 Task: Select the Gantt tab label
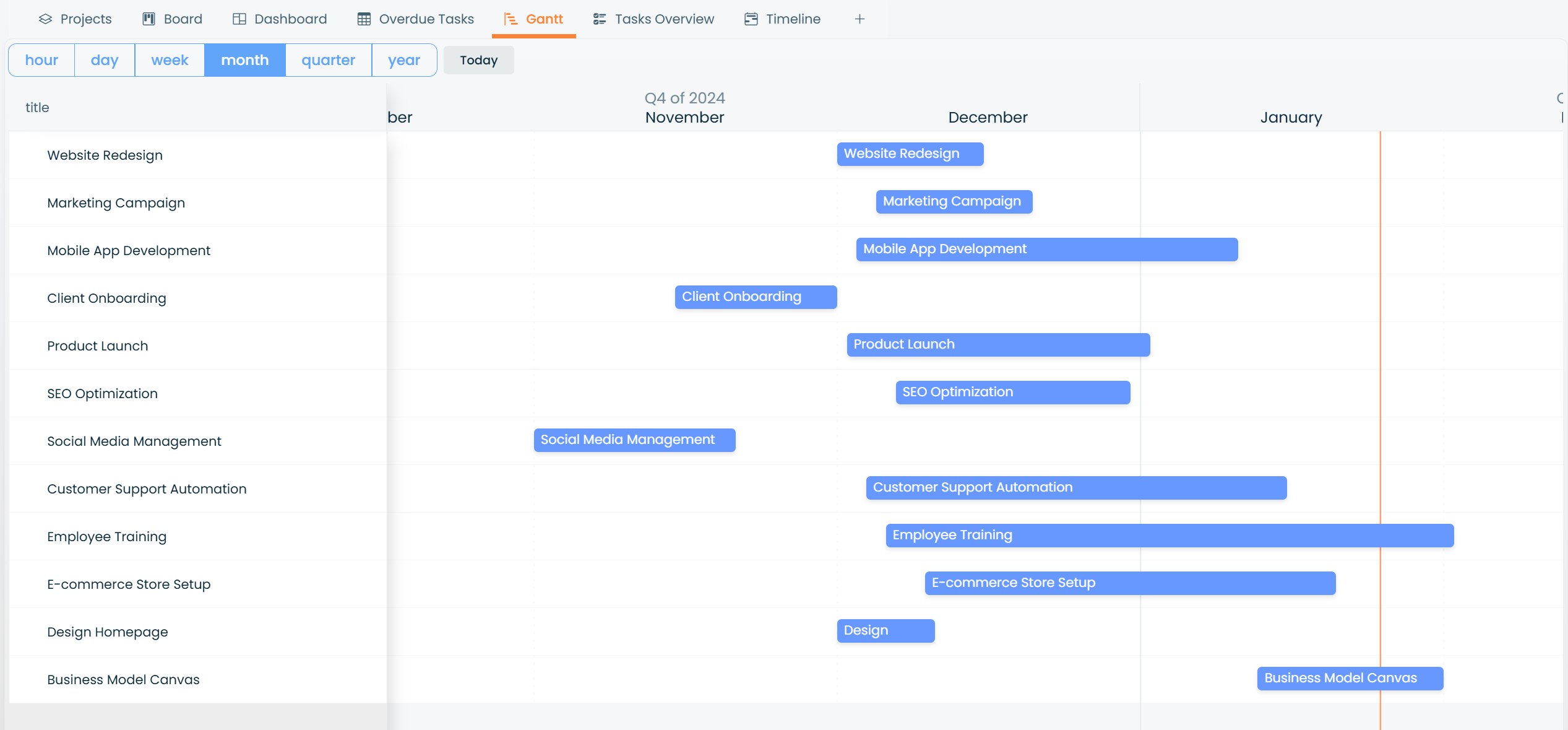[x=545, y=19]
